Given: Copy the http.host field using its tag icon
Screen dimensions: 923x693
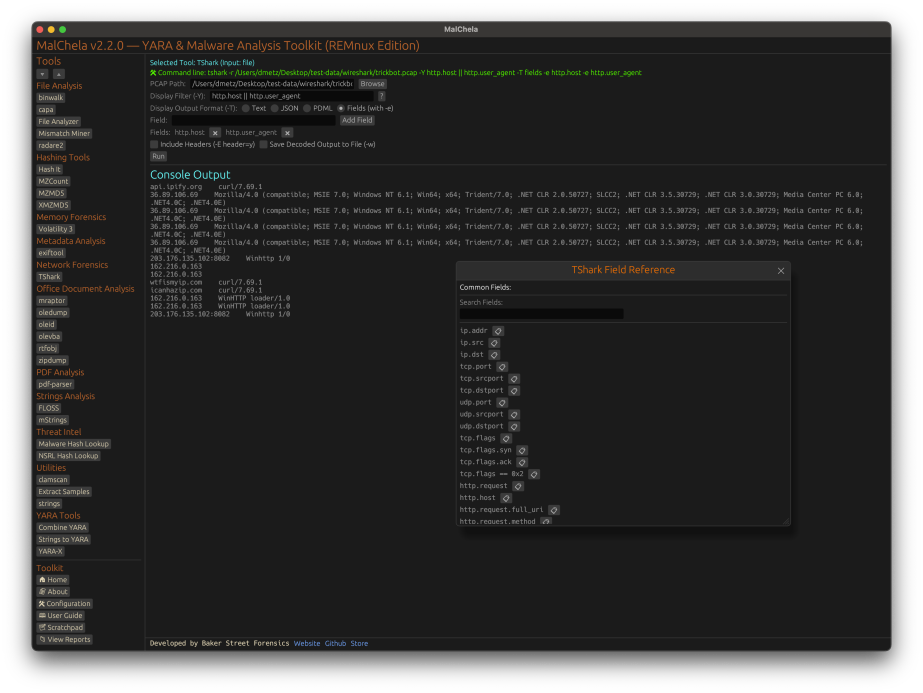Looking at the screenshot, I should pos(506,498).
